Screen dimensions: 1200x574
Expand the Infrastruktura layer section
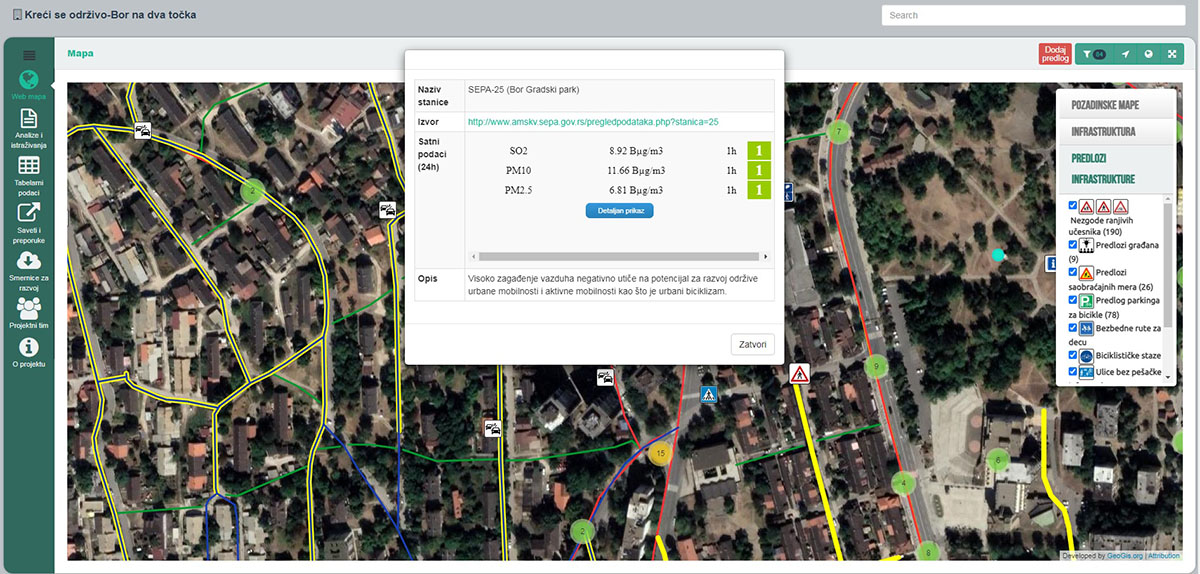pos(1103,132)
